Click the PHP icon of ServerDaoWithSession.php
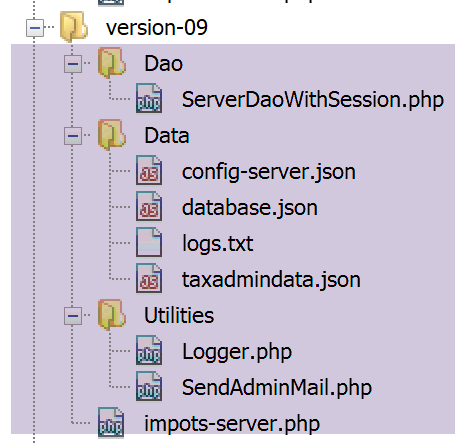The height and width of the screenshot is (443, 469). coord(149,98)
